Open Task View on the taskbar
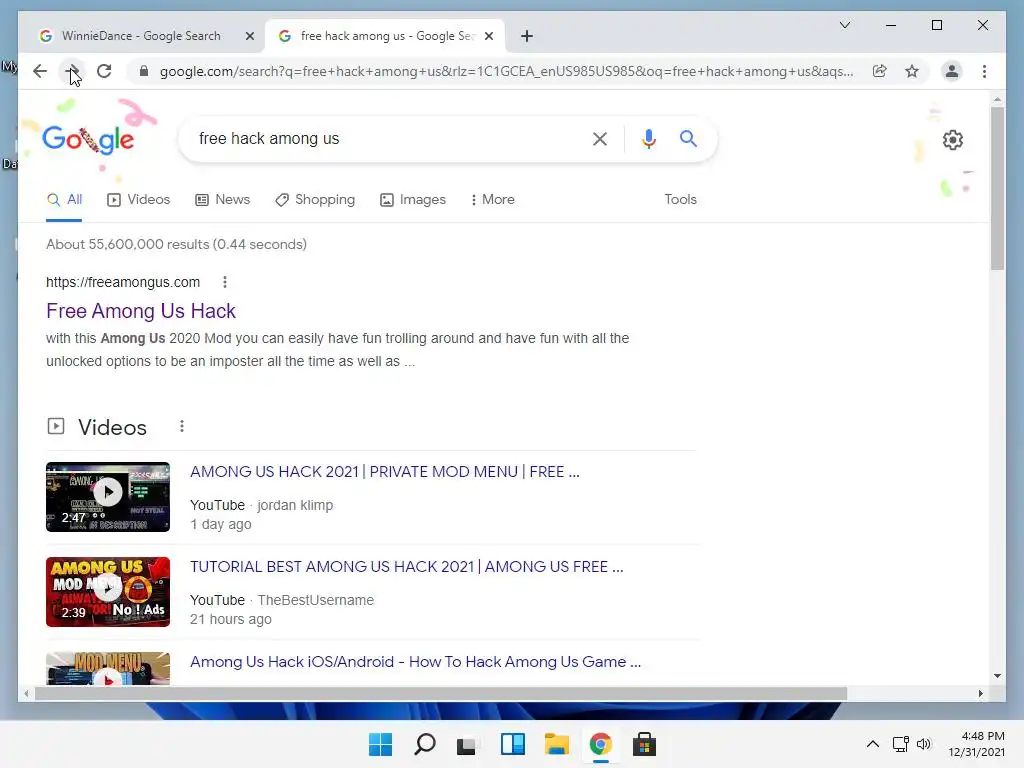The image size is (1024, 768). coord(468,744)
